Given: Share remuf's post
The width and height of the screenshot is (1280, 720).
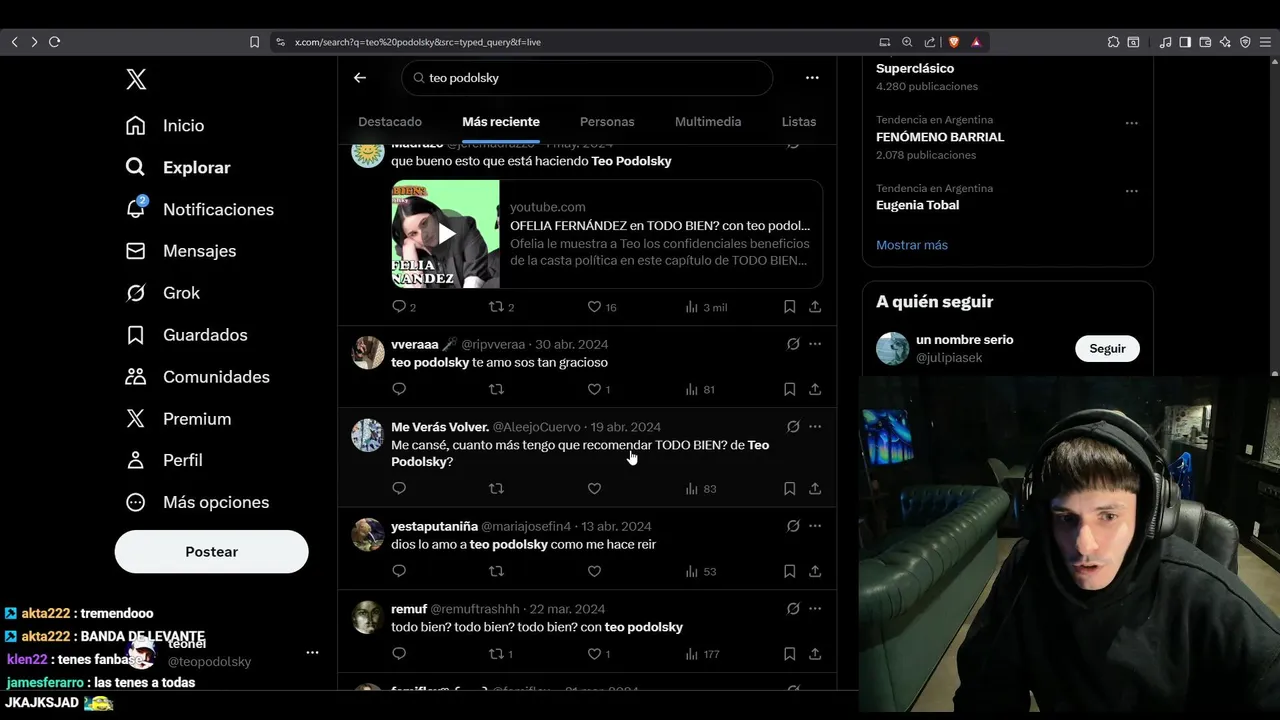Looking at the screenshot, I should (815, 654).
